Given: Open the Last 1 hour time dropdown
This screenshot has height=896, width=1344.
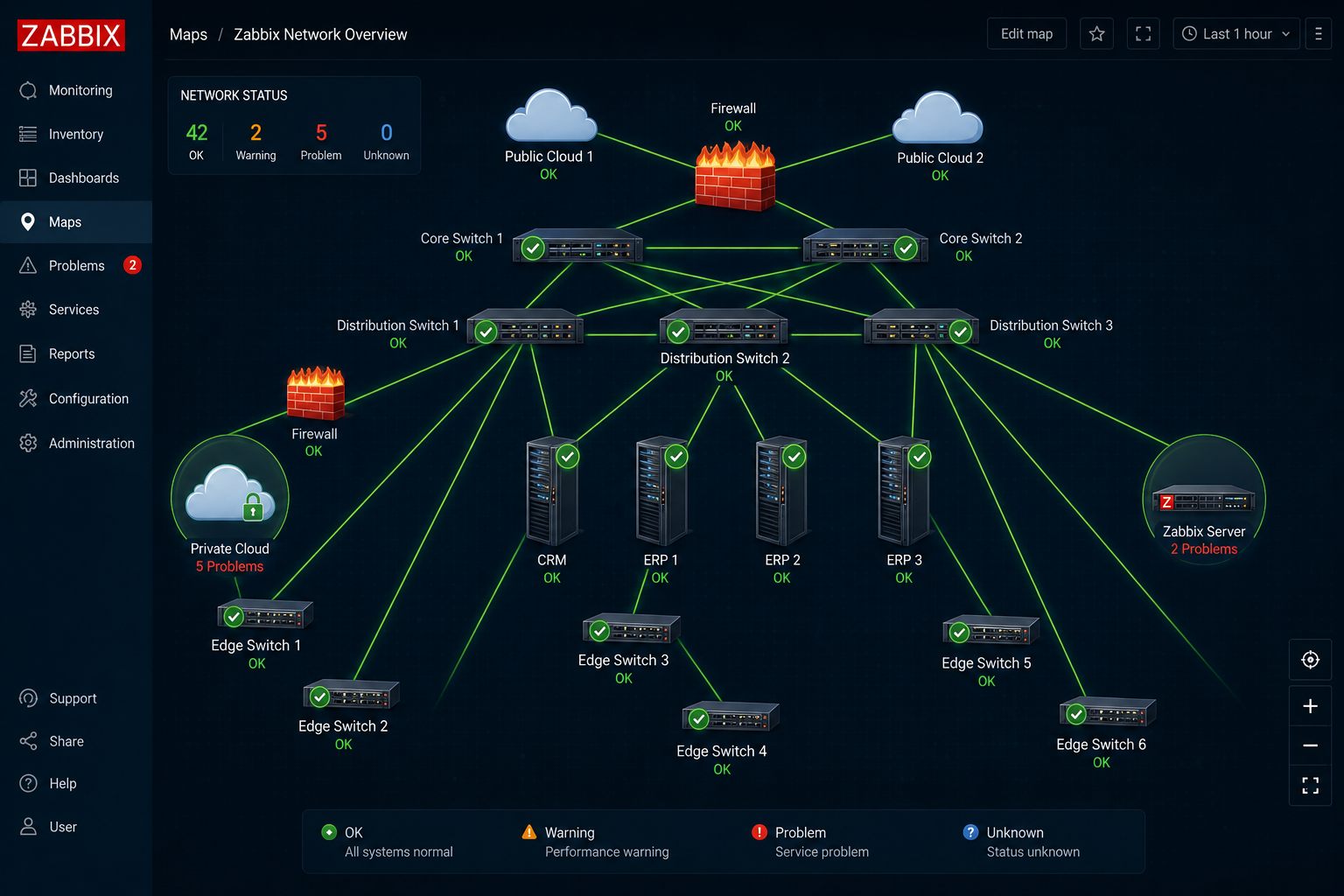Looking at the screenshot, I should tap(1236, 33).
